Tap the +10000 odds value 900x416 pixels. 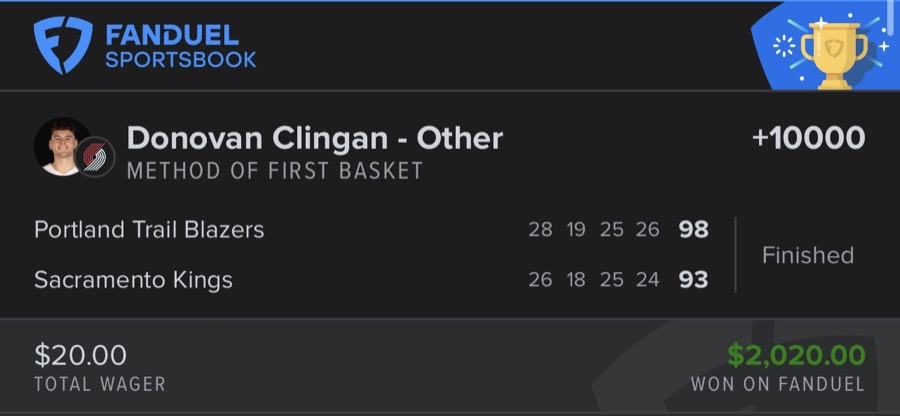coord(808,139)
